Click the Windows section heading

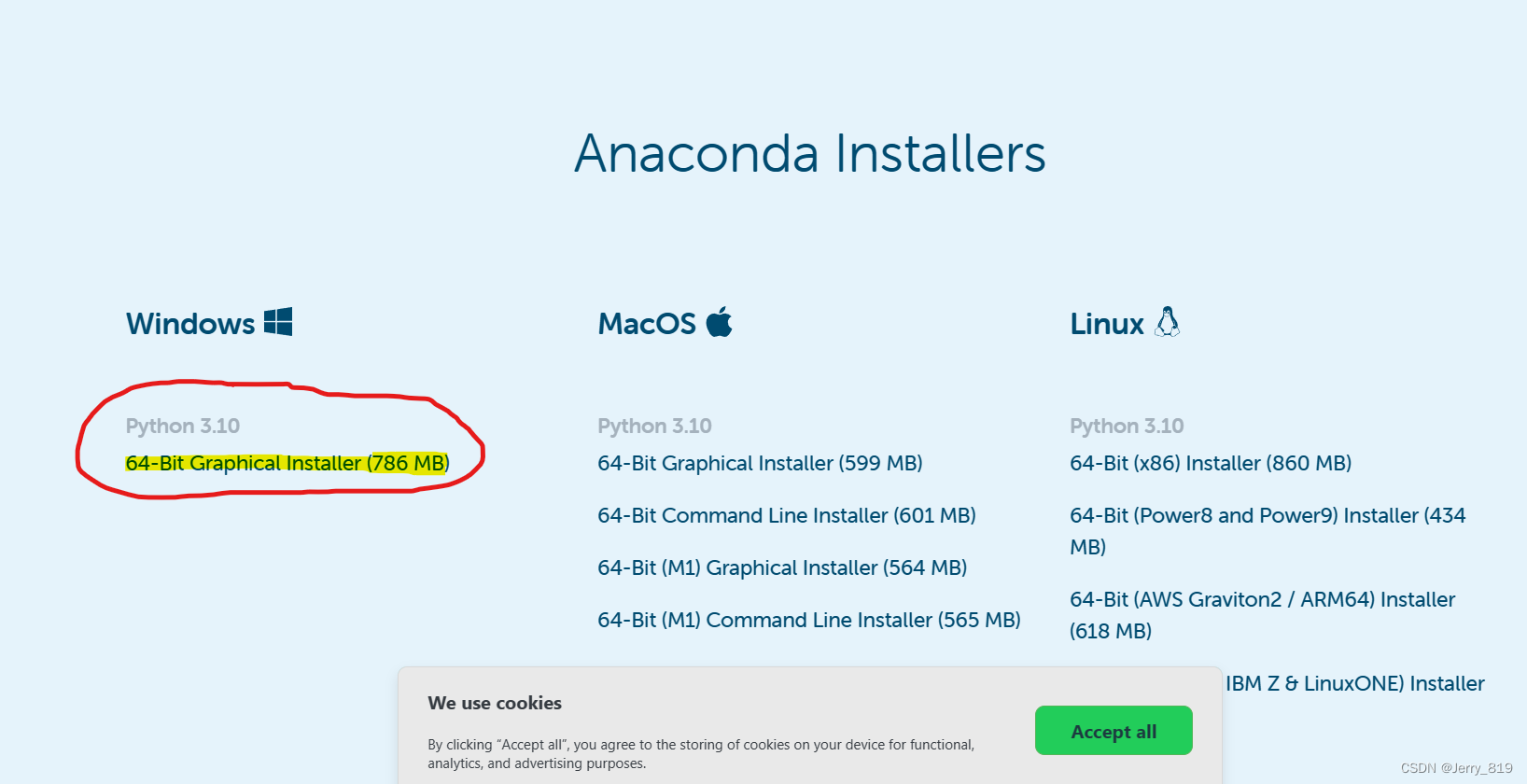(x=190, y=324)
